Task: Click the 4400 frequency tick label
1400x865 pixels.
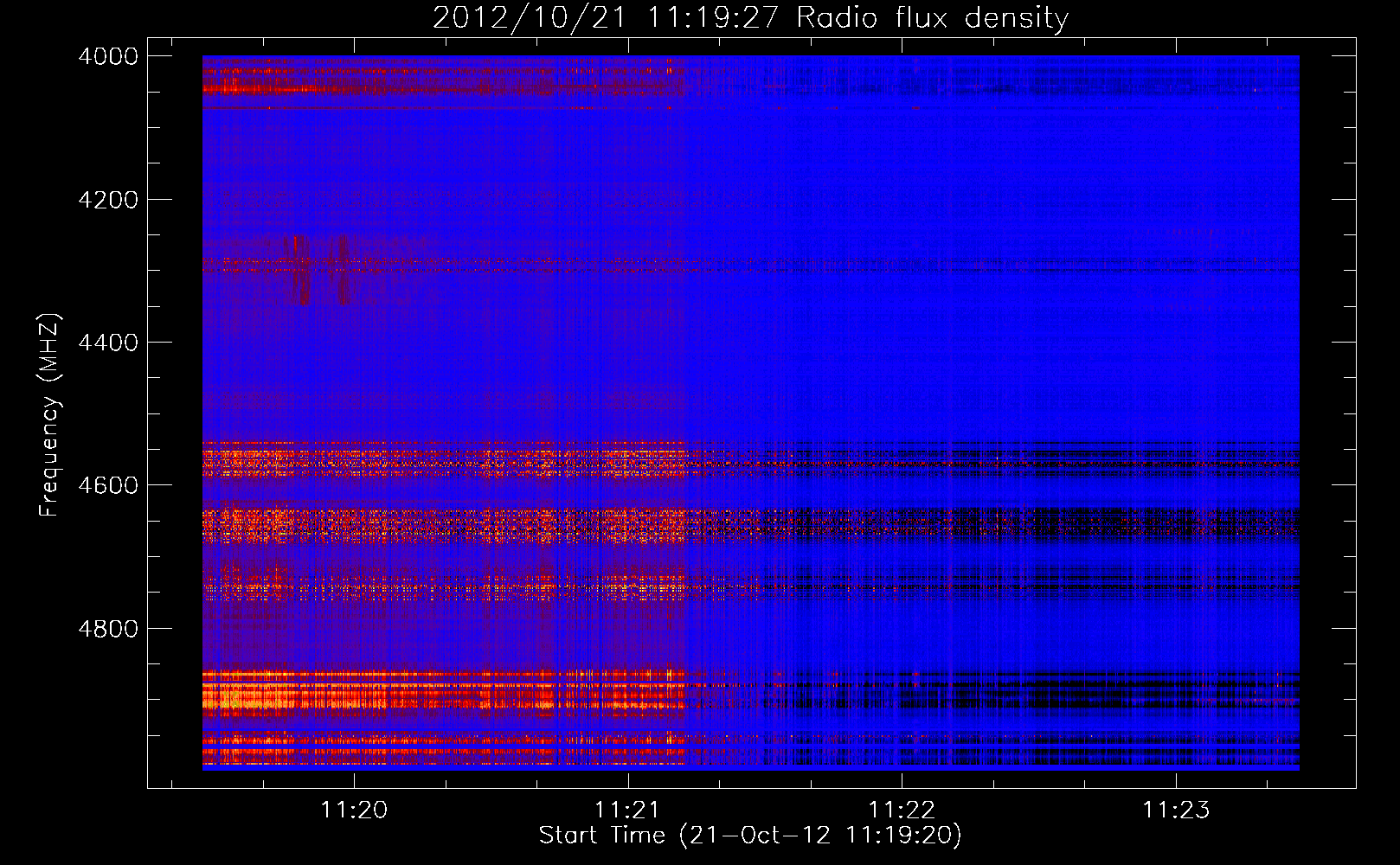Action: [108, 343]
